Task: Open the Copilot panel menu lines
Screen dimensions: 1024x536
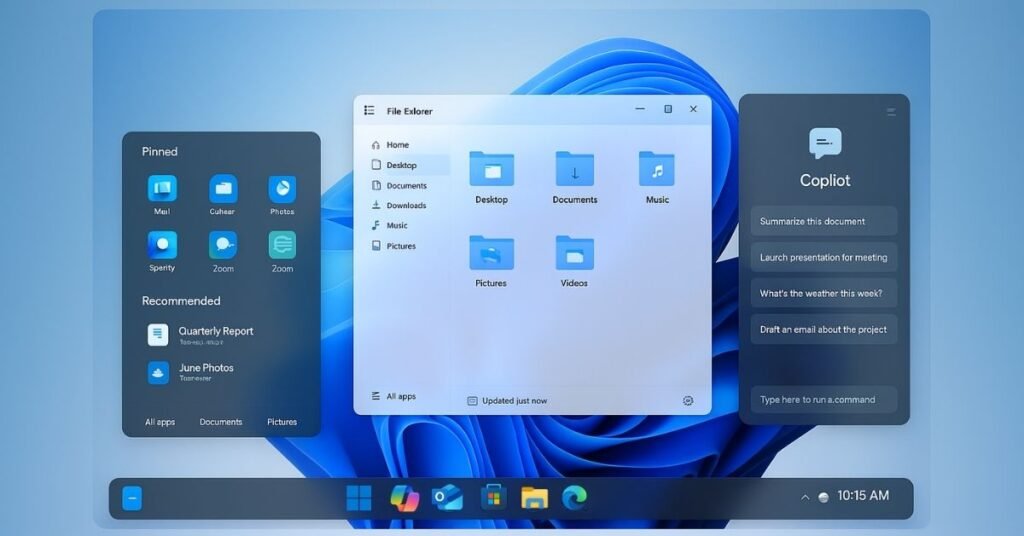Action: [890, 112]
